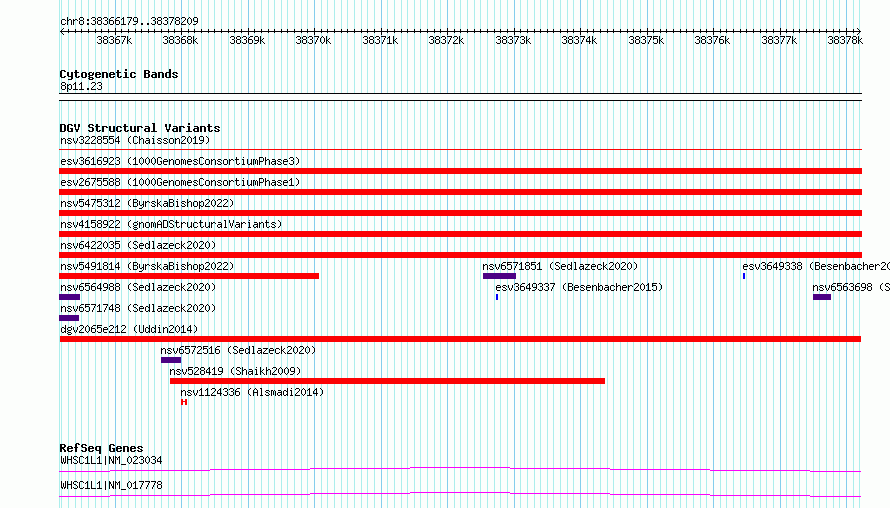Open the nsv6571851 (Sedlazeck2020) label
This screenshot has width=890, height=508.
point(560,266)
